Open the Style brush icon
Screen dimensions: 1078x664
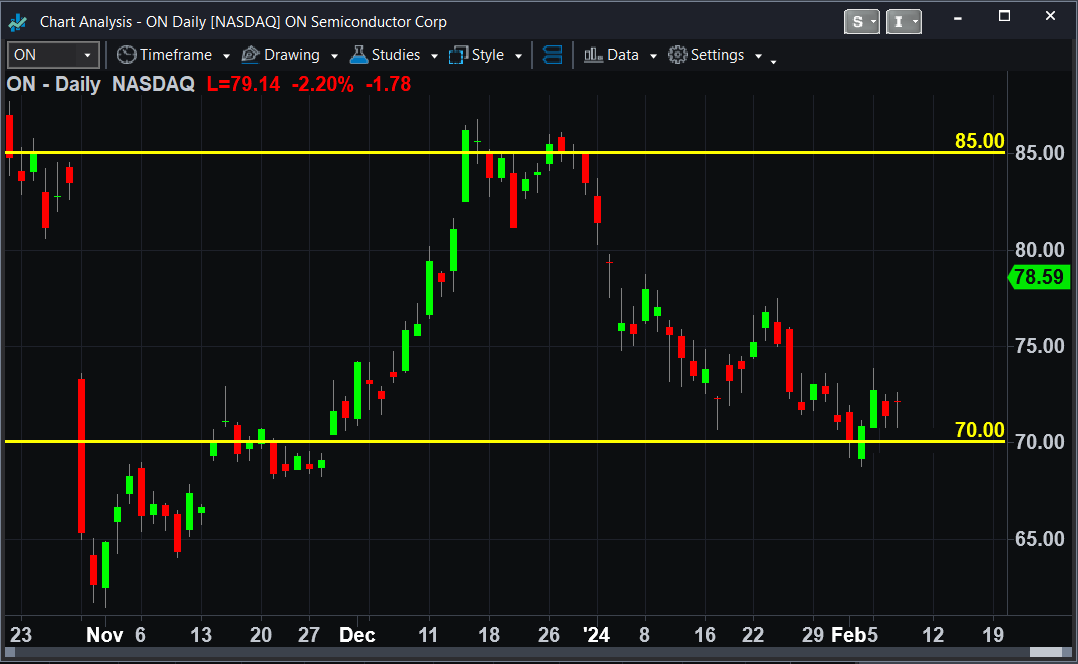tap(458, 54)
